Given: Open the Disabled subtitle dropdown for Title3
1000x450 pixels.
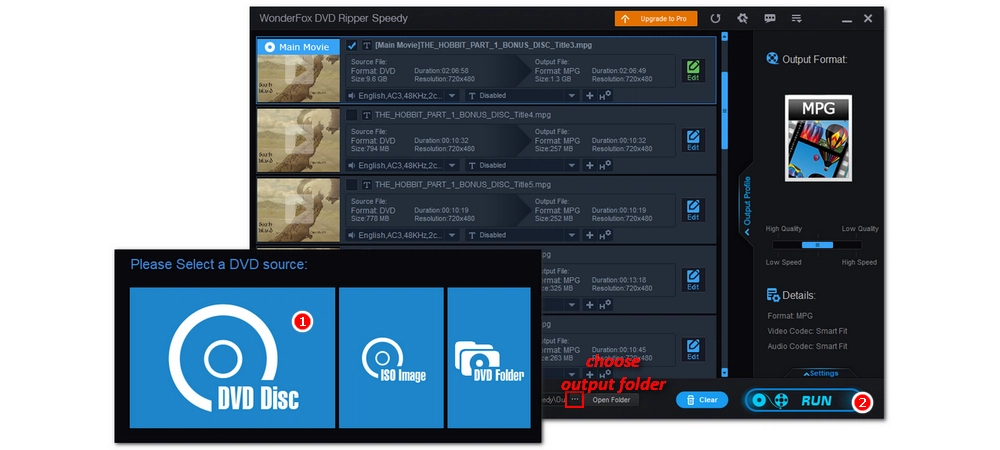Looking at the screenshot, I should pyautogui.click(x=521, y=96).
